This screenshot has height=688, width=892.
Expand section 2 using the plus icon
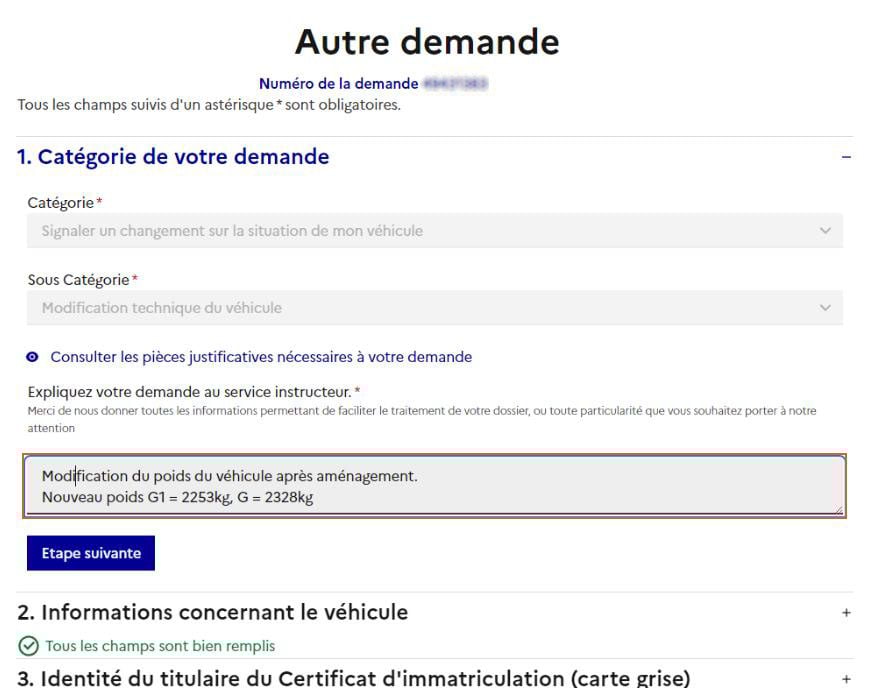[846, 613]
